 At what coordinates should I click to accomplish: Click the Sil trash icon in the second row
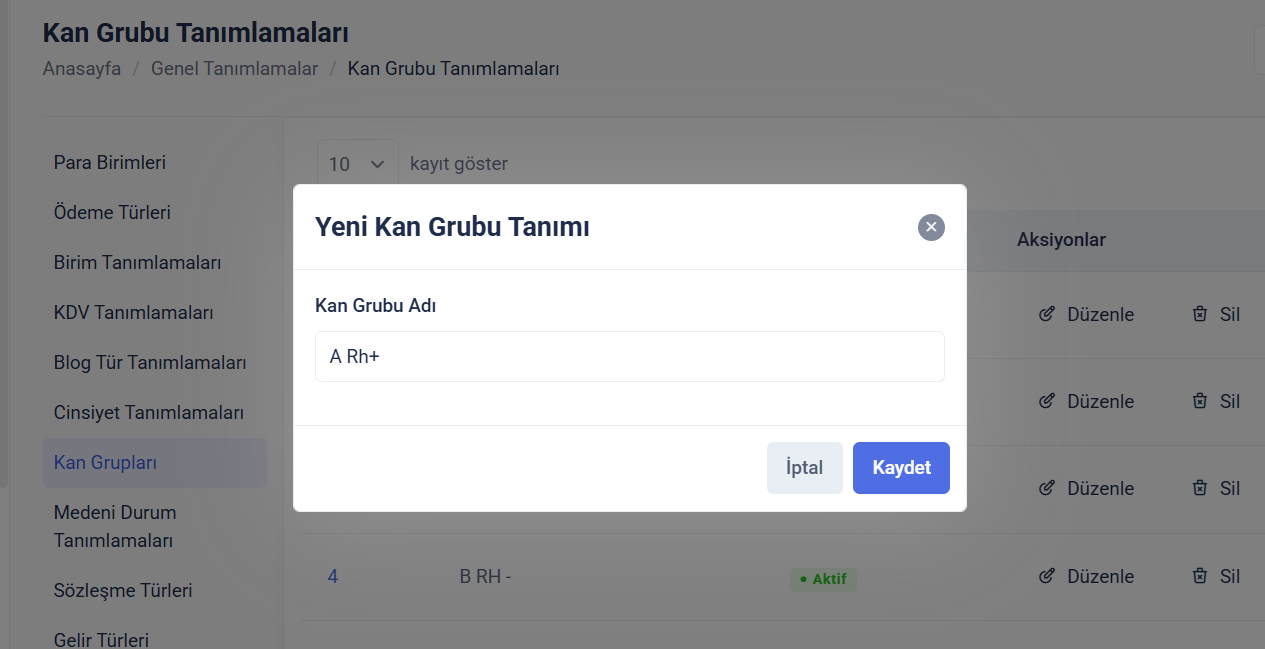pos(1200,401)
